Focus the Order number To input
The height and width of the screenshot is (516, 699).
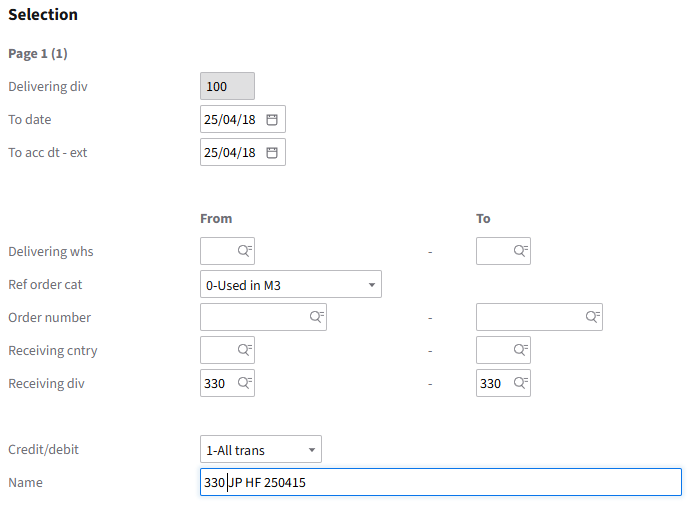530,317
